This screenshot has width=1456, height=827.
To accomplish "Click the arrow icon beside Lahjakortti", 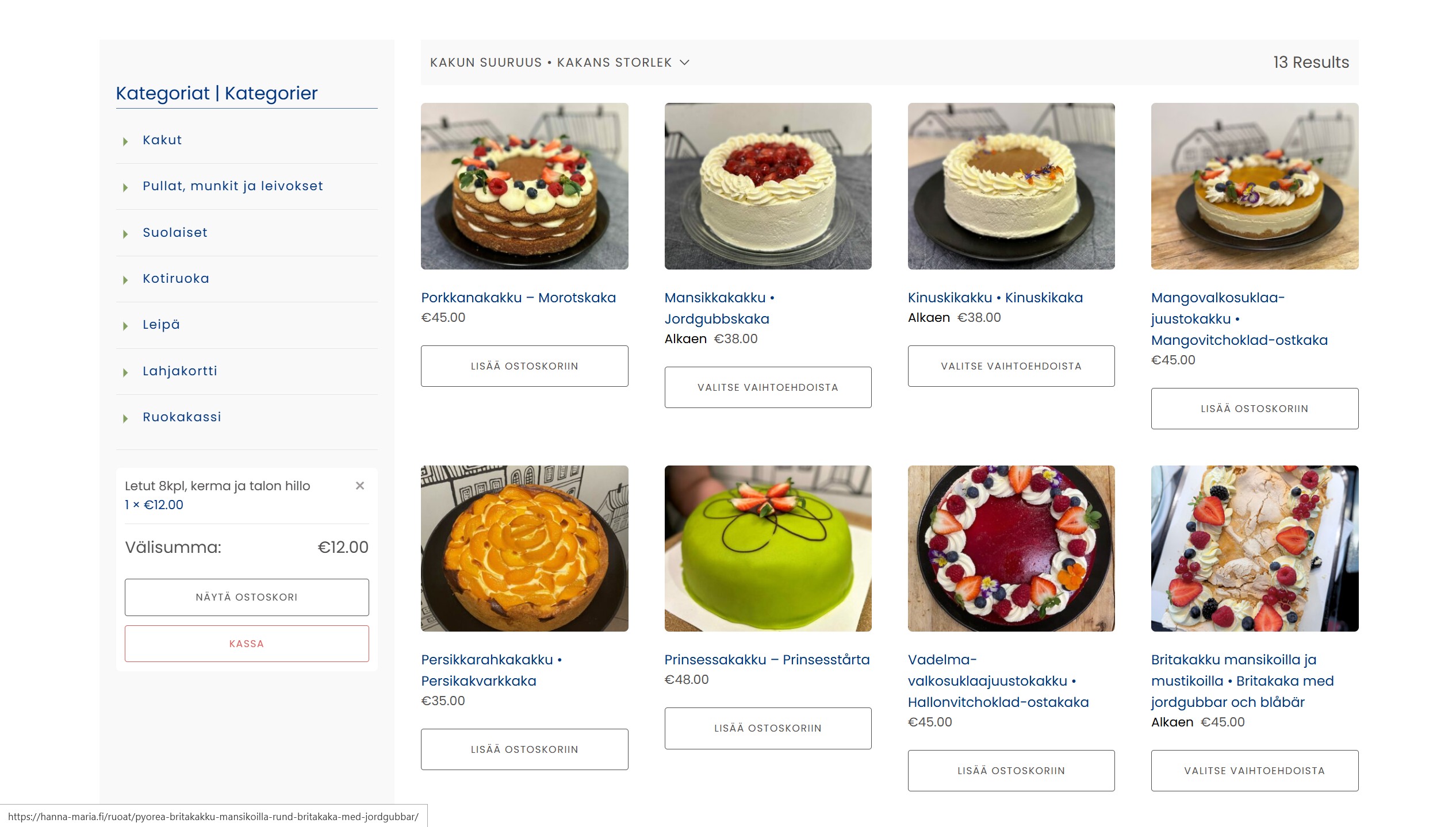I will [125, 372].
